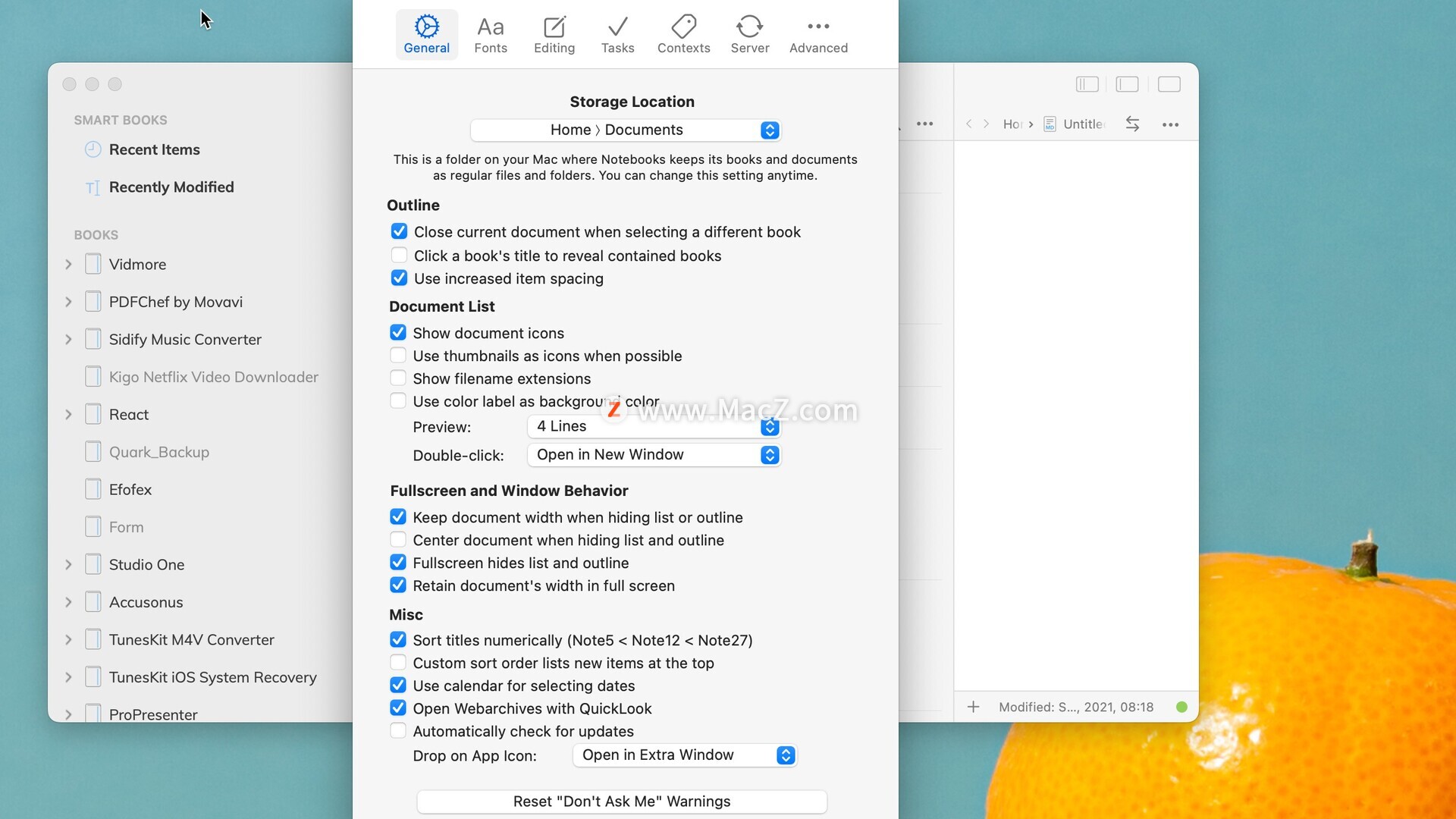Click the Accusonus book icon
1456x819 pixels.
[x=93, y=602]
